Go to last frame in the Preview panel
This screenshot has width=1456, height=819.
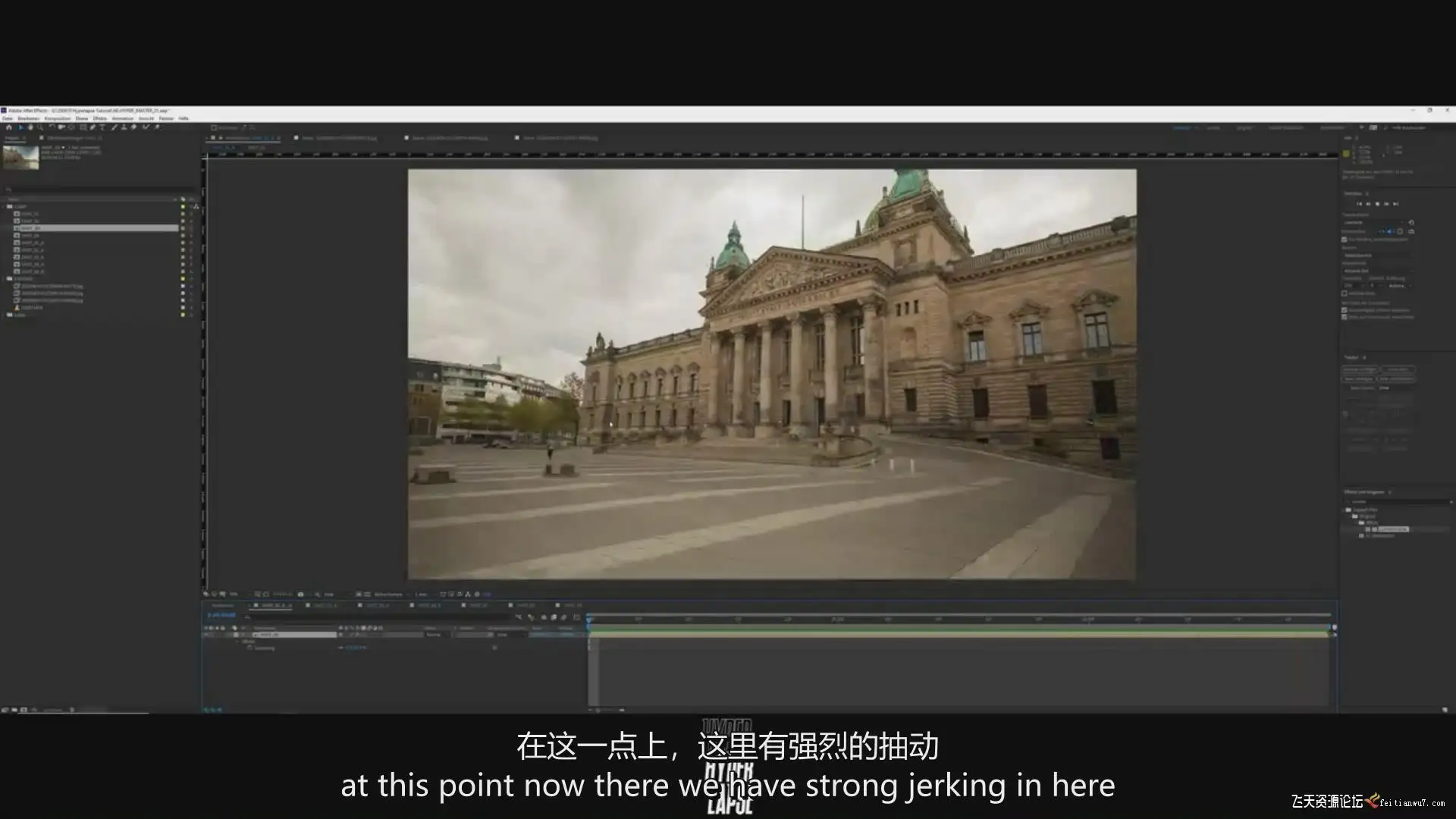[x=1395, y=203]
